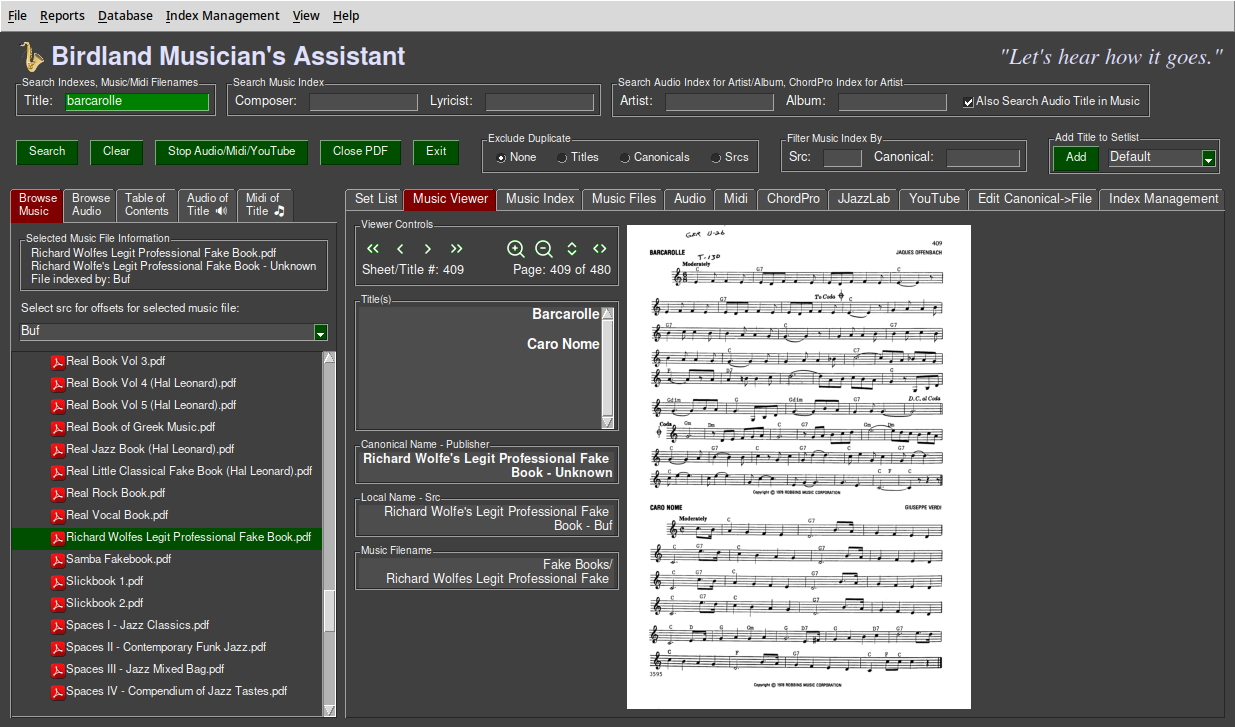Viewport: 1235px width, 727px height.
Task: Zoom out of the music sheet
Action: pos(543,249)
